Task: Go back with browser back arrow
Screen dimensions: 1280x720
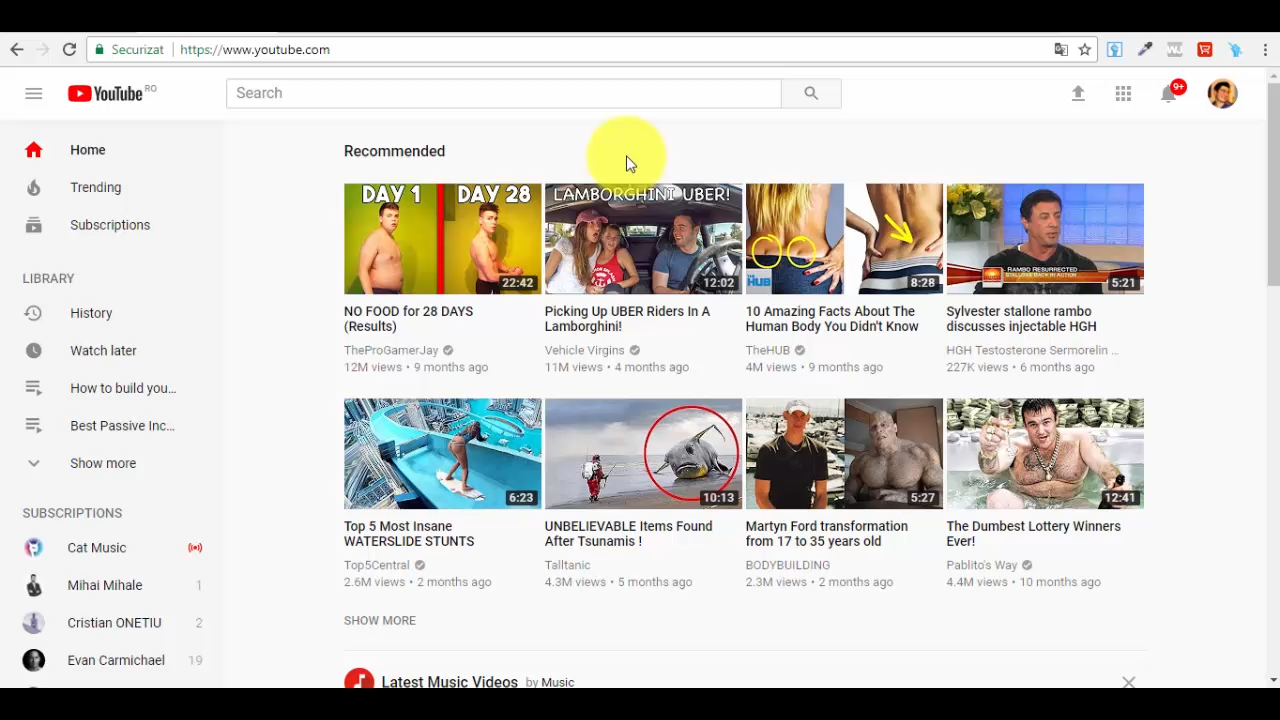Action: tap(17, 49)
